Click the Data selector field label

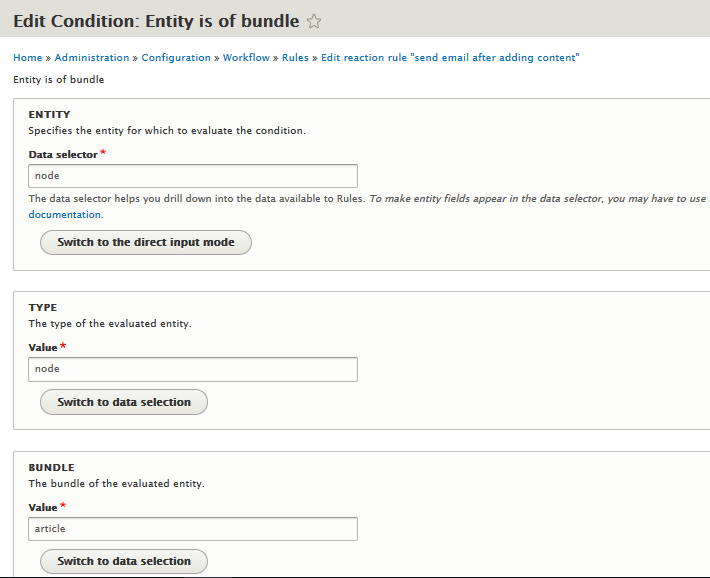point(63,154)
